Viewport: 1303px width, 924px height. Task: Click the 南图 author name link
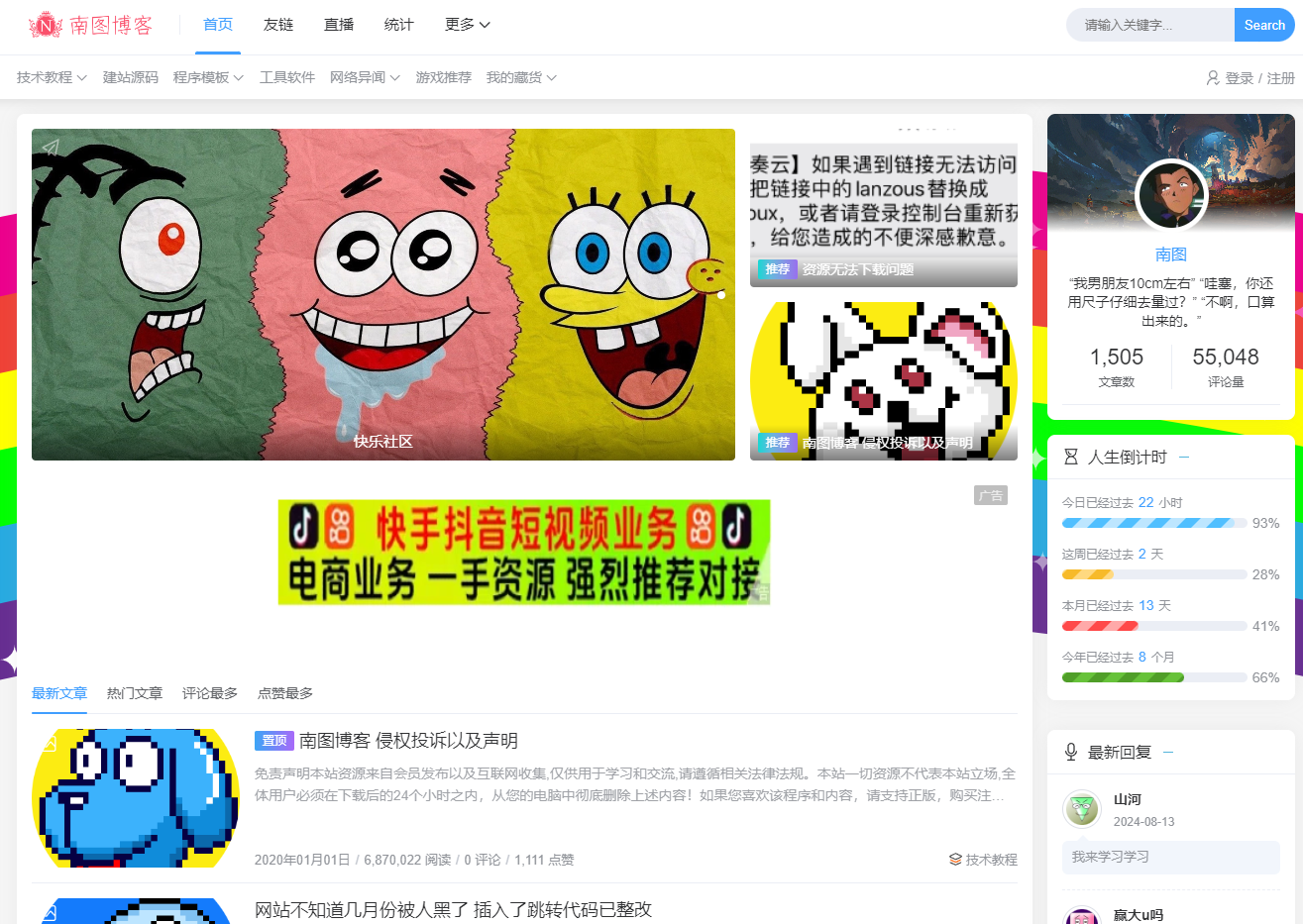pyautogui.click(x=1171, y=255)
